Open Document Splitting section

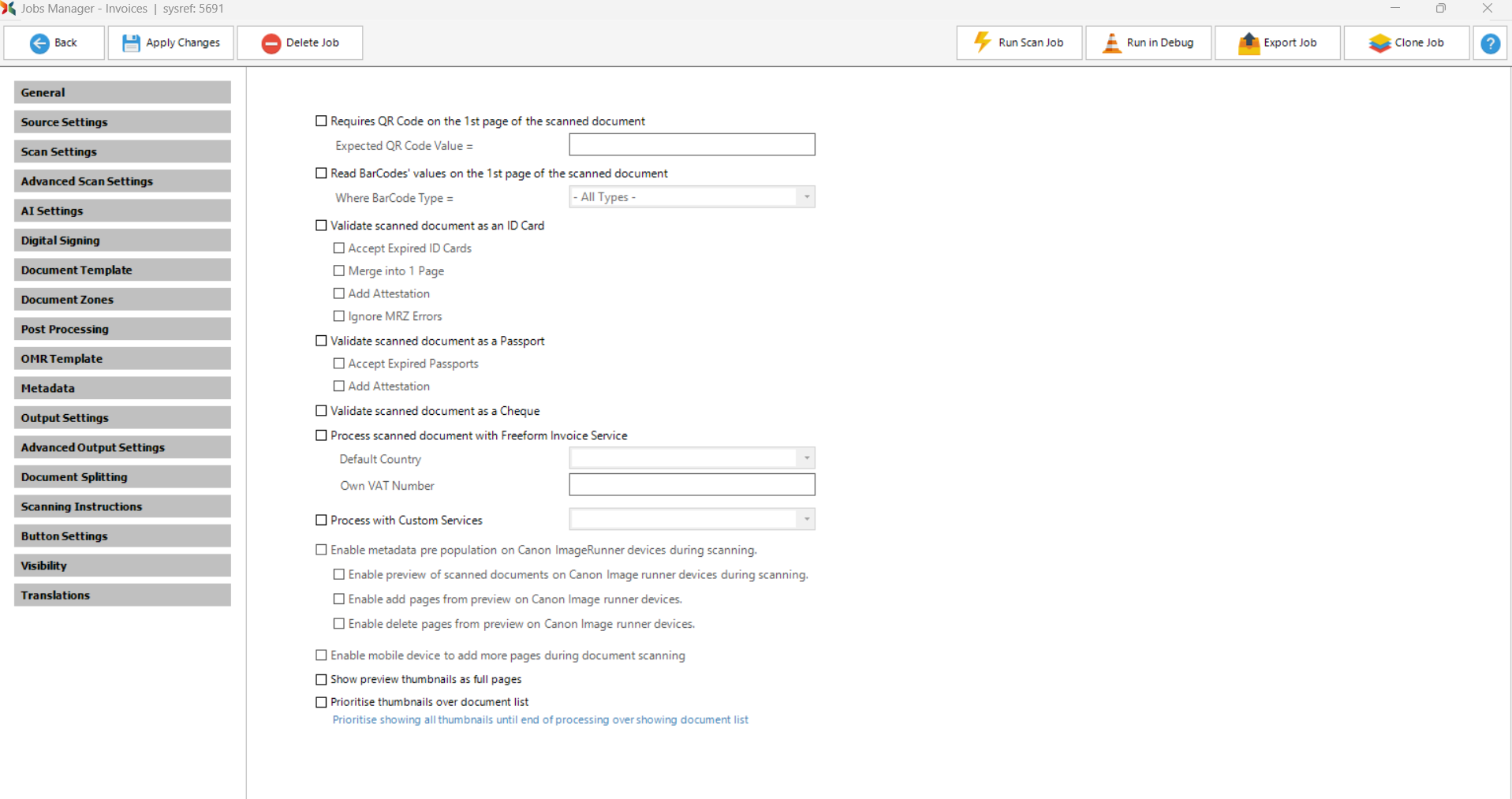click(x=122, y=476)
